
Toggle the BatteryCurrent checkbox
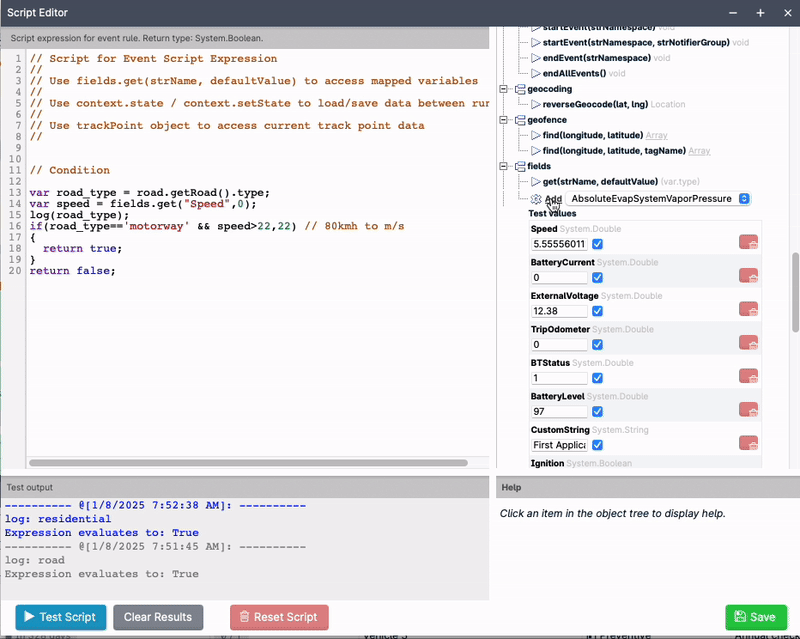click(x=597, y=278)
